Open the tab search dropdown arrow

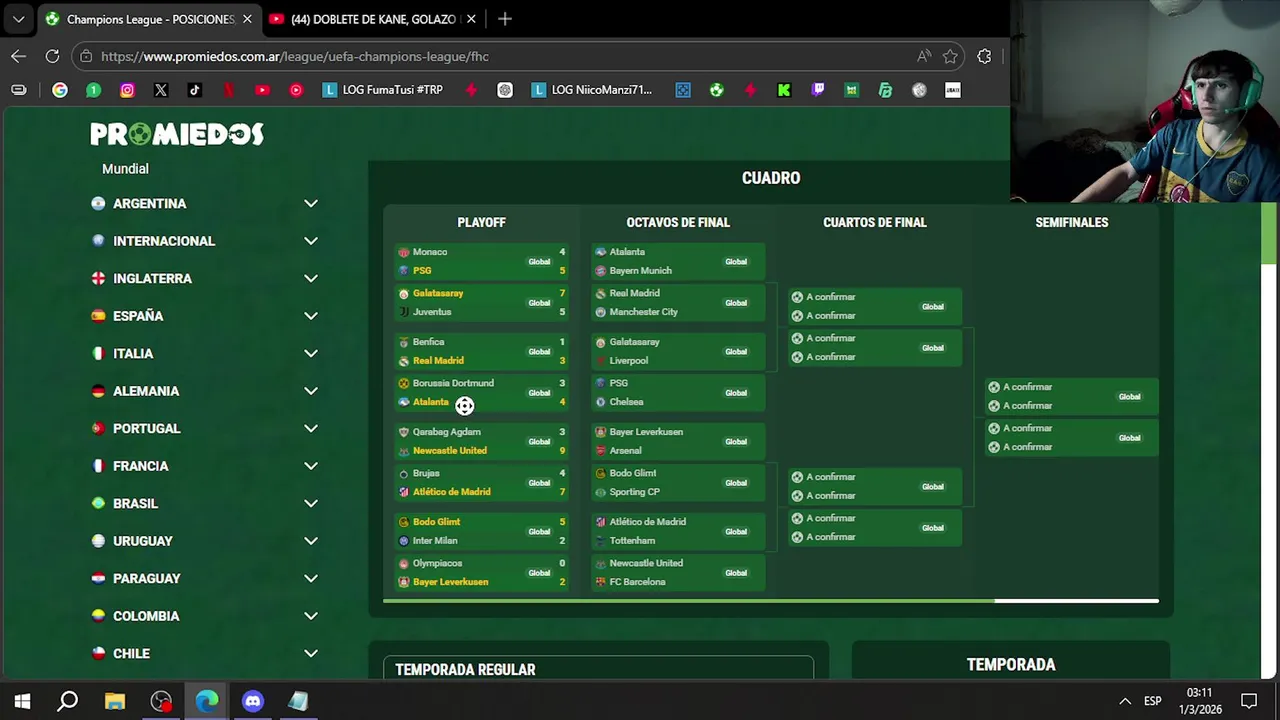(x=18, y=19)
